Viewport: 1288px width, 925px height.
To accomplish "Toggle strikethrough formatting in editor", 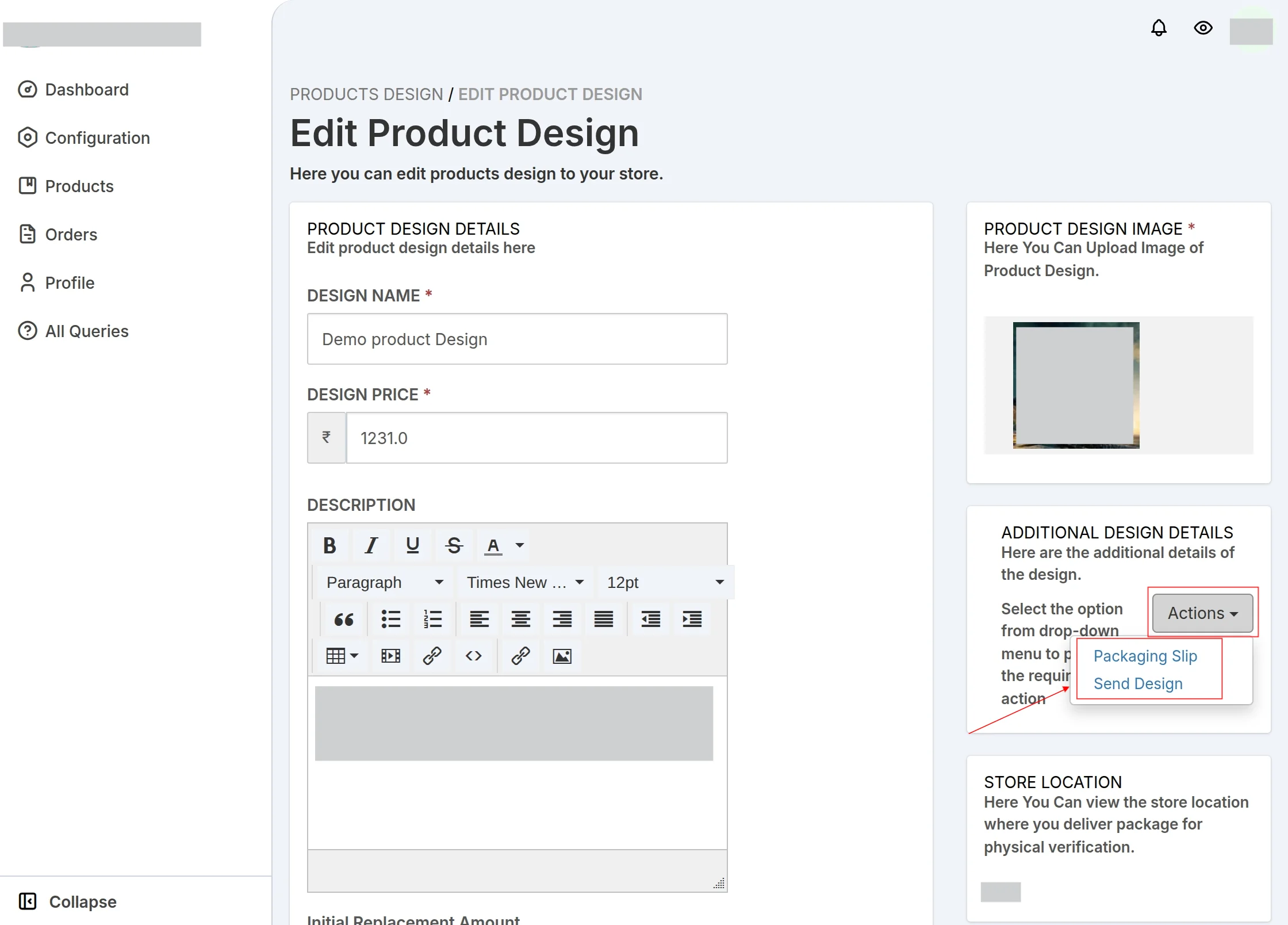I will coord(454,545).
